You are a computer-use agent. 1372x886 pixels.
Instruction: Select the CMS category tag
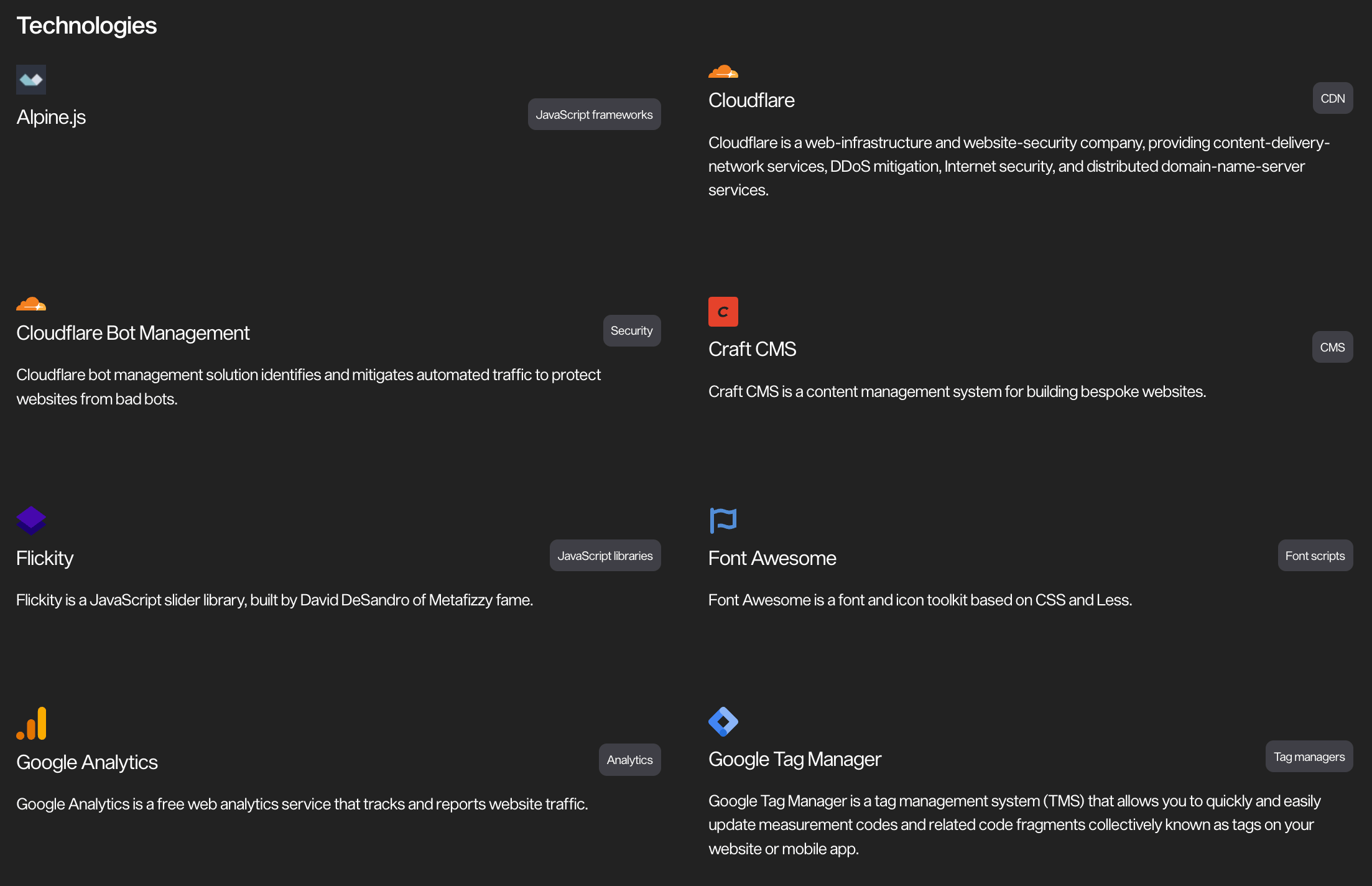pyautogui.click(x=1332, y=347)
